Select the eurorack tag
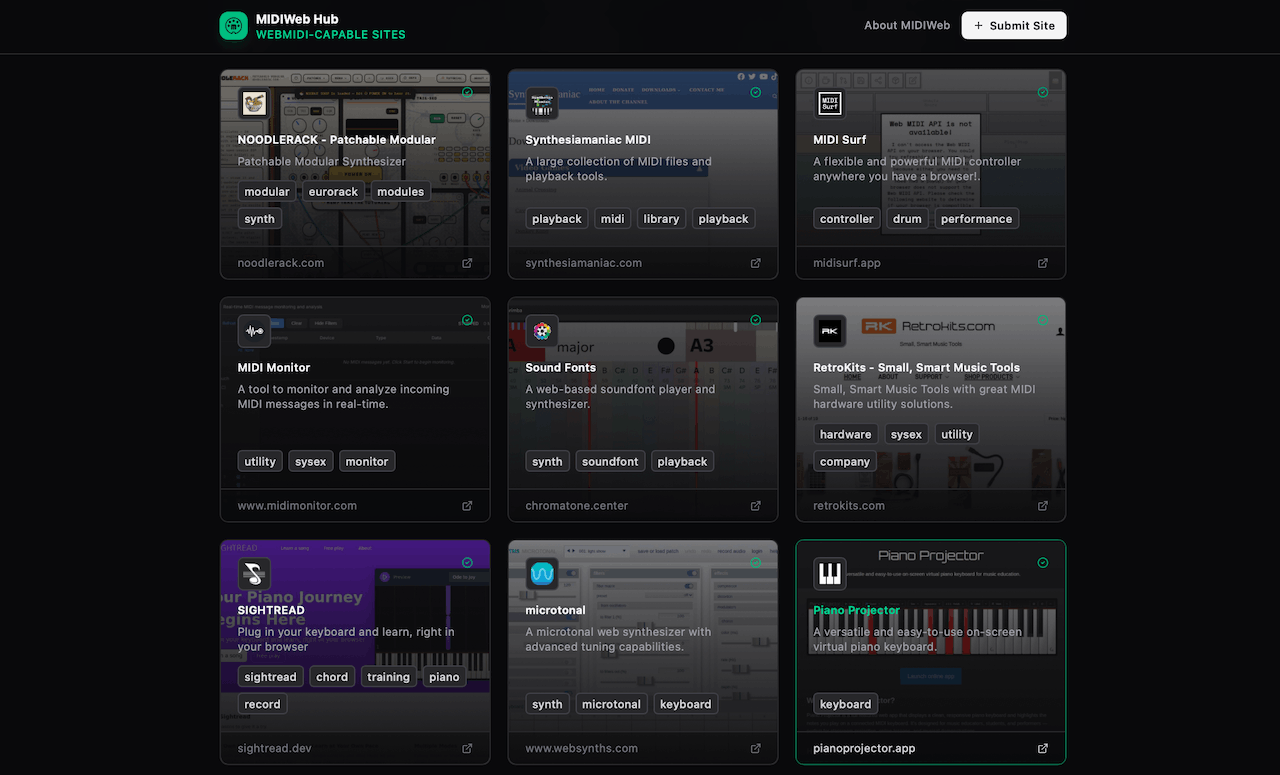This screenshot has width=1280, height=775. [333, 192]
